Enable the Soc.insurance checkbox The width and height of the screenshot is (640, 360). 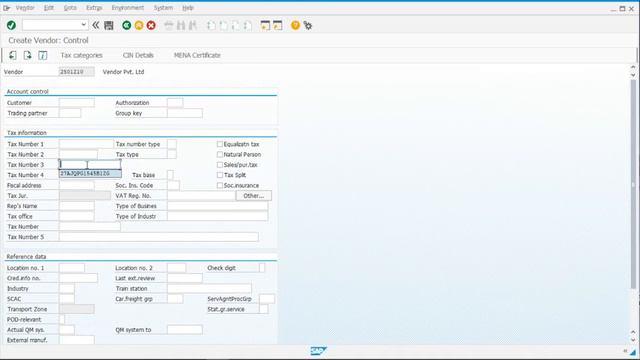coord(220,185)
